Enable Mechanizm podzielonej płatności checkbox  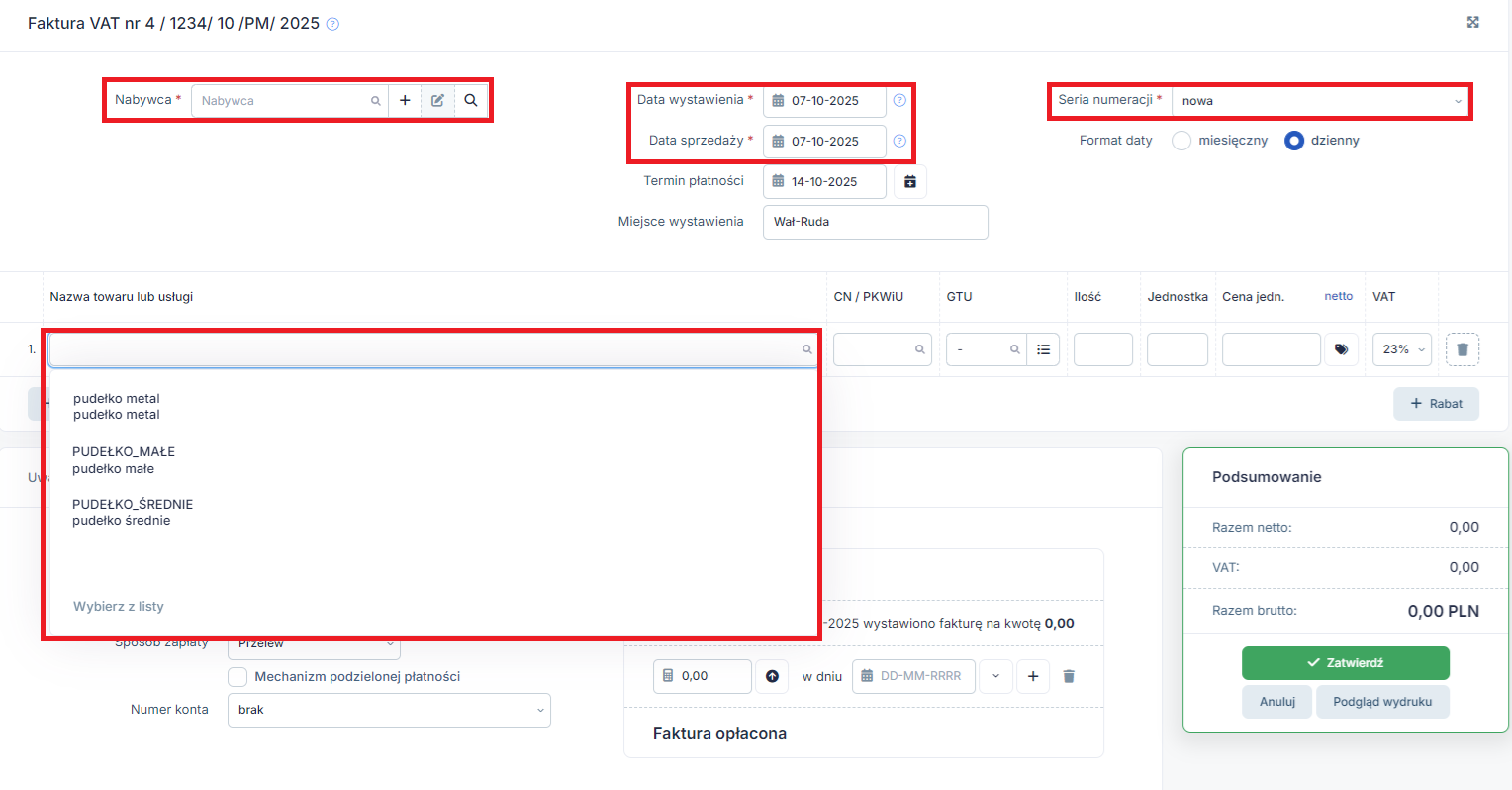(x=237, y=677)
